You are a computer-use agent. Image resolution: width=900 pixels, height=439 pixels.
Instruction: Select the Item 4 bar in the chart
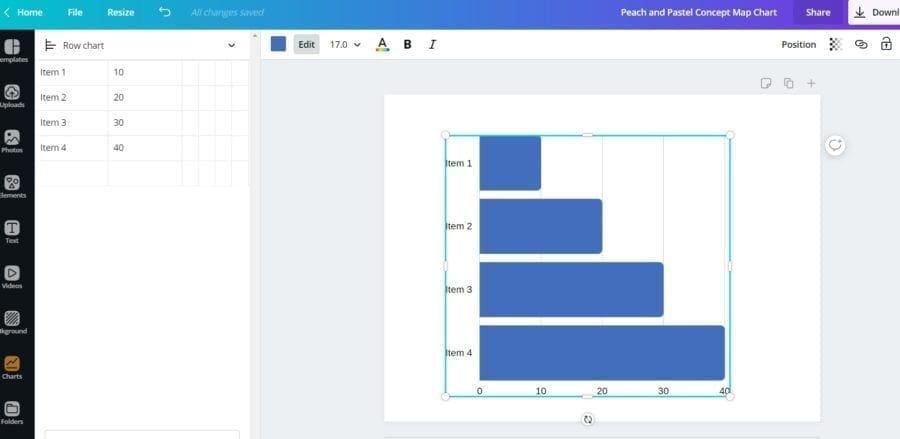click(602, 352)
